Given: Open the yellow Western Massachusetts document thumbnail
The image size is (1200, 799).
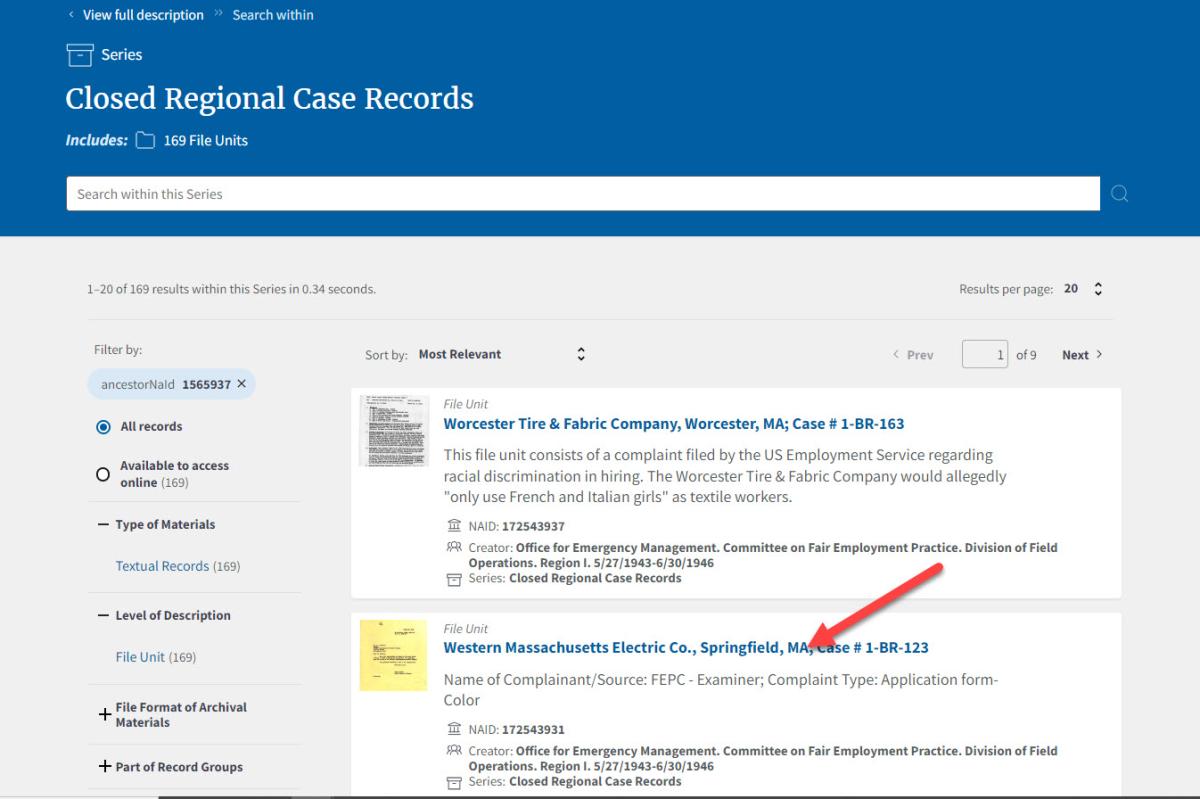Looking at the screenshot, I should point(393,655).
